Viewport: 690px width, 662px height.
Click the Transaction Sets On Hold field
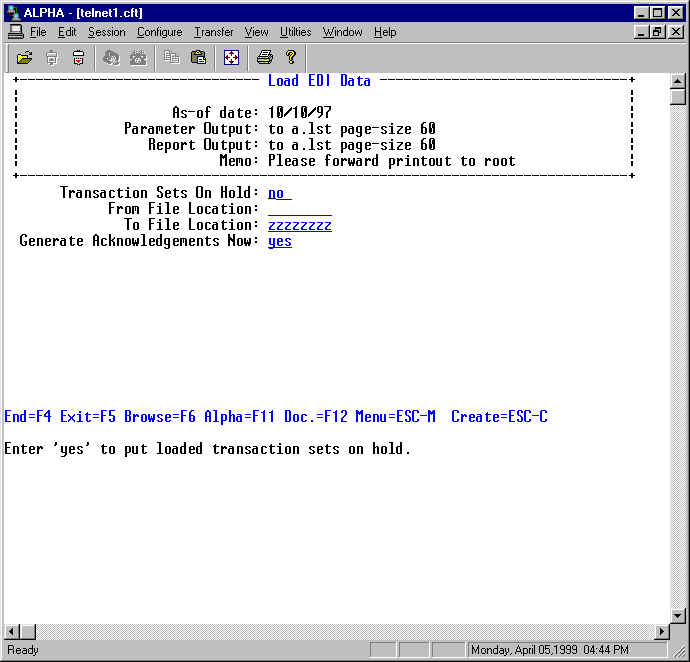(x=280, y=193)
